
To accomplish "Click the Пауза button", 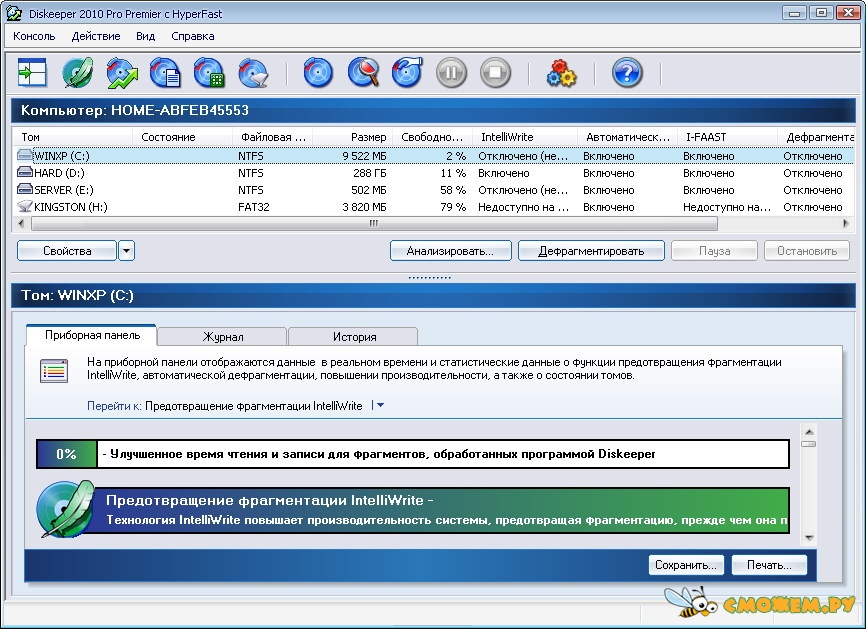I will coord(714,251).
